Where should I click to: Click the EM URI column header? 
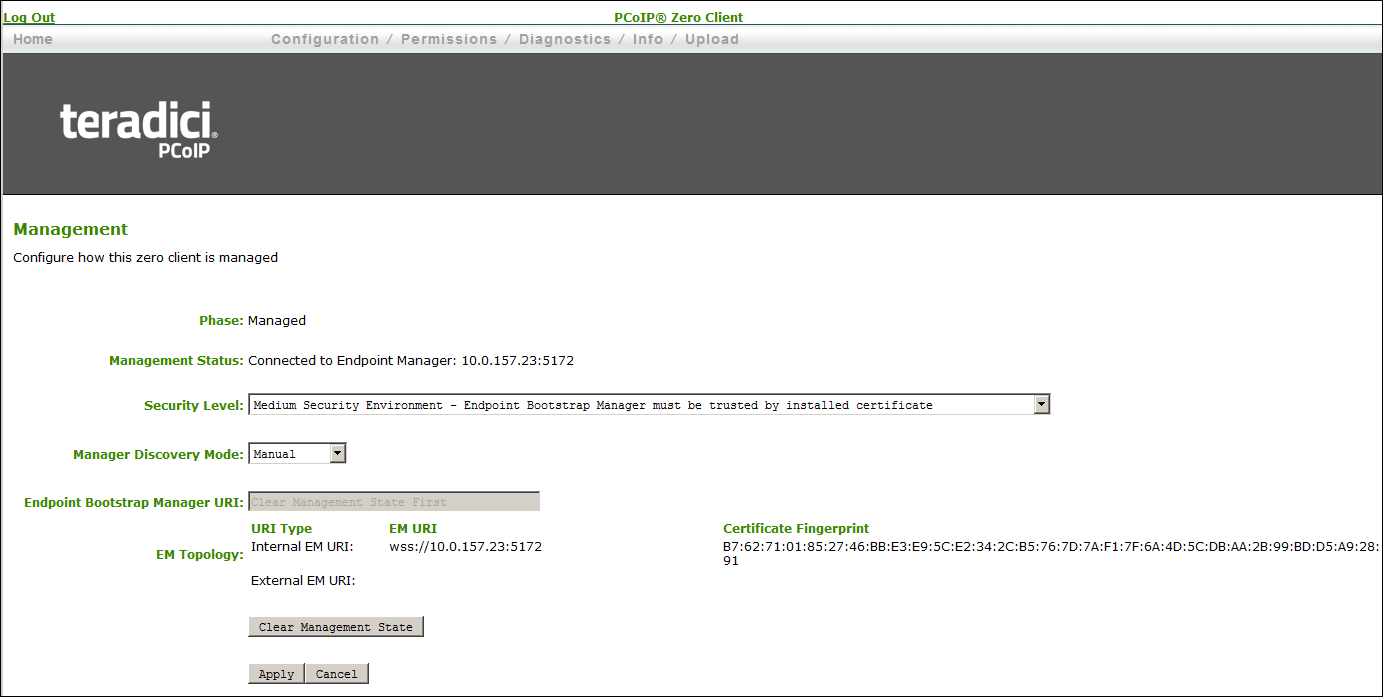(x=413, y=528)
